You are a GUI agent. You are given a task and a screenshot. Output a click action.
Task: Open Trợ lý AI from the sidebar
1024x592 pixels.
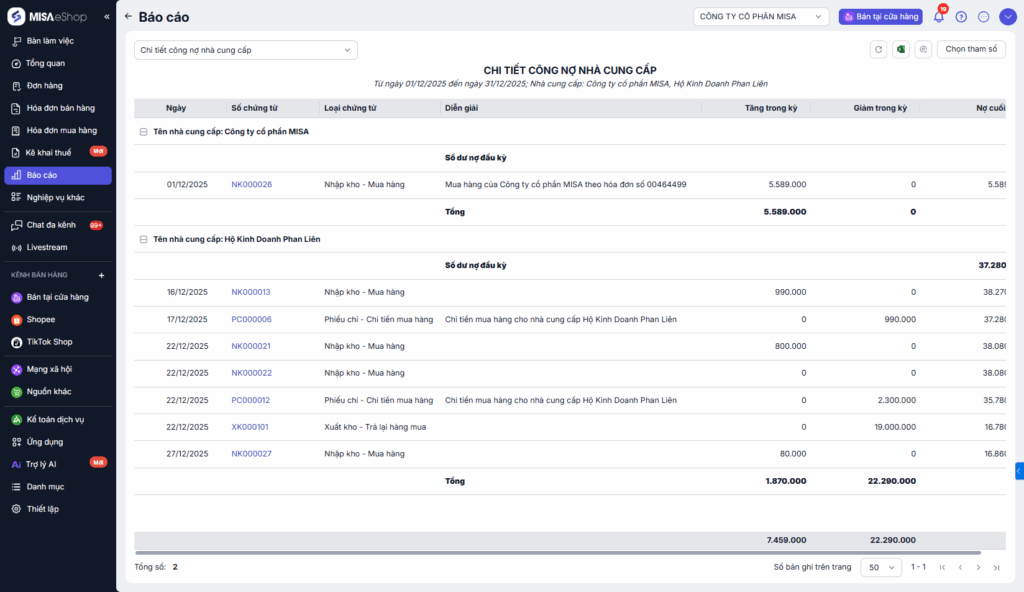42,464
